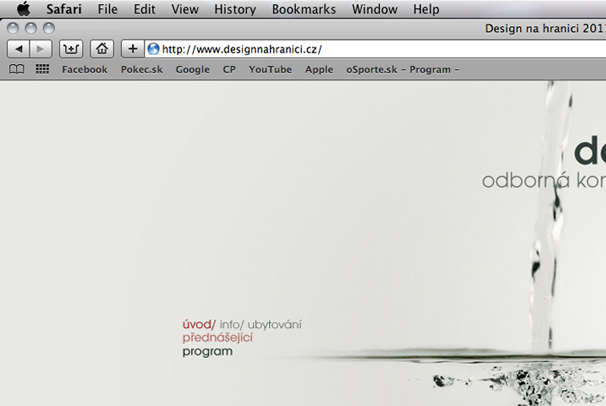
Task: Click the globe site icon in address bar
Action: 153,48
